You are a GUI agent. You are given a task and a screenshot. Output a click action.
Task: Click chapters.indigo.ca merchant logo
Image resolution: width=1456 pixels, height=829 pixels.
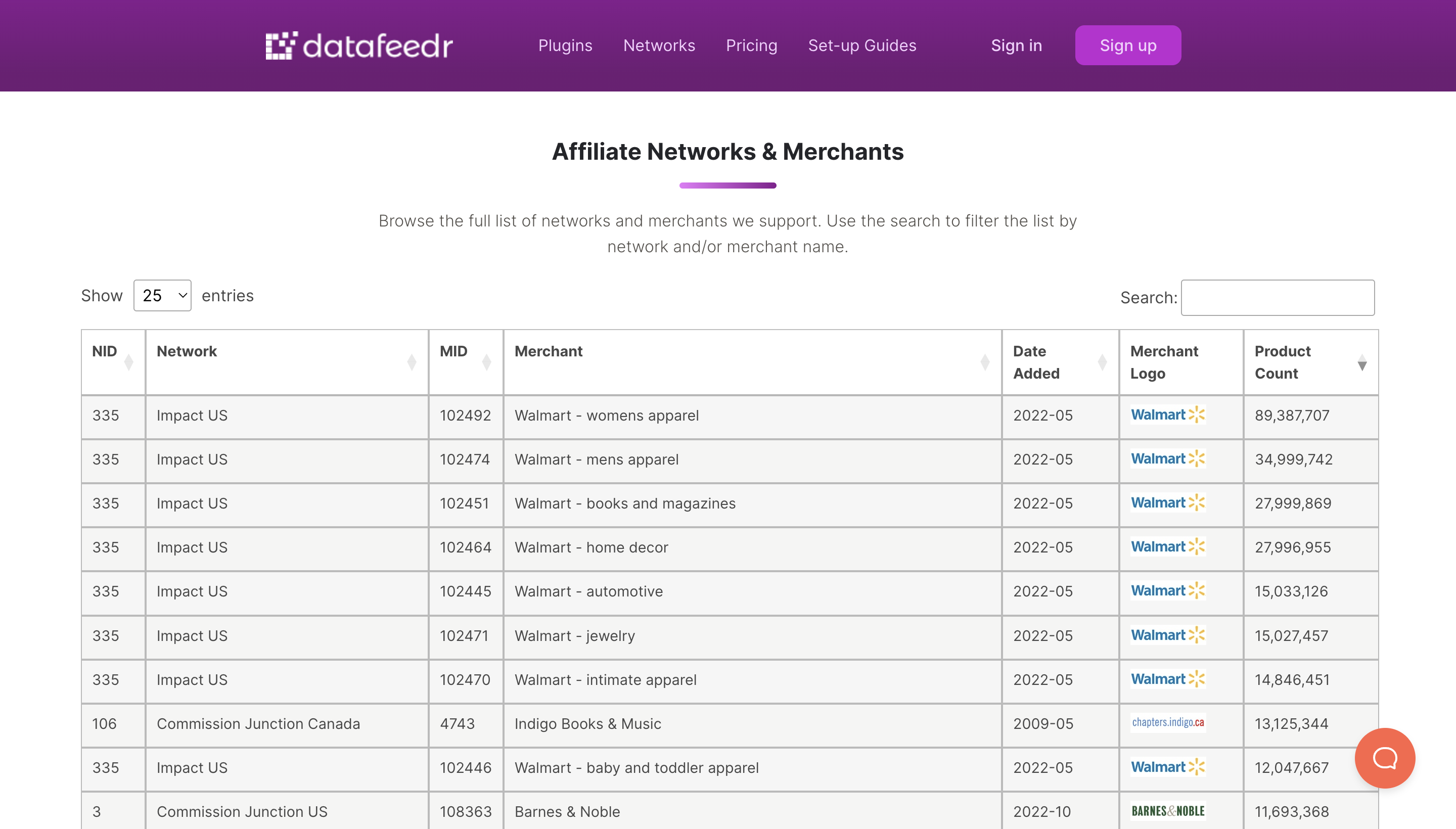pyautogui.click(x=1167, y=722)
